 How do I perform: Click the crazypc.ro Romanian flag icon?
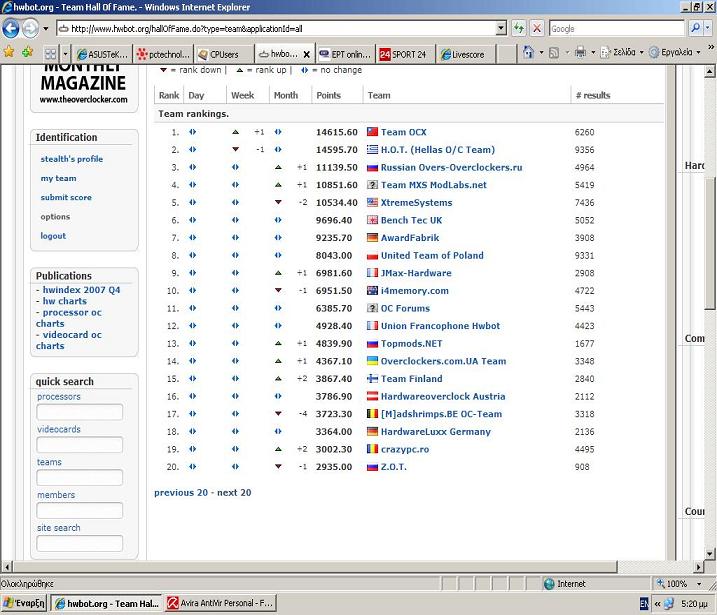pos(373,449)
